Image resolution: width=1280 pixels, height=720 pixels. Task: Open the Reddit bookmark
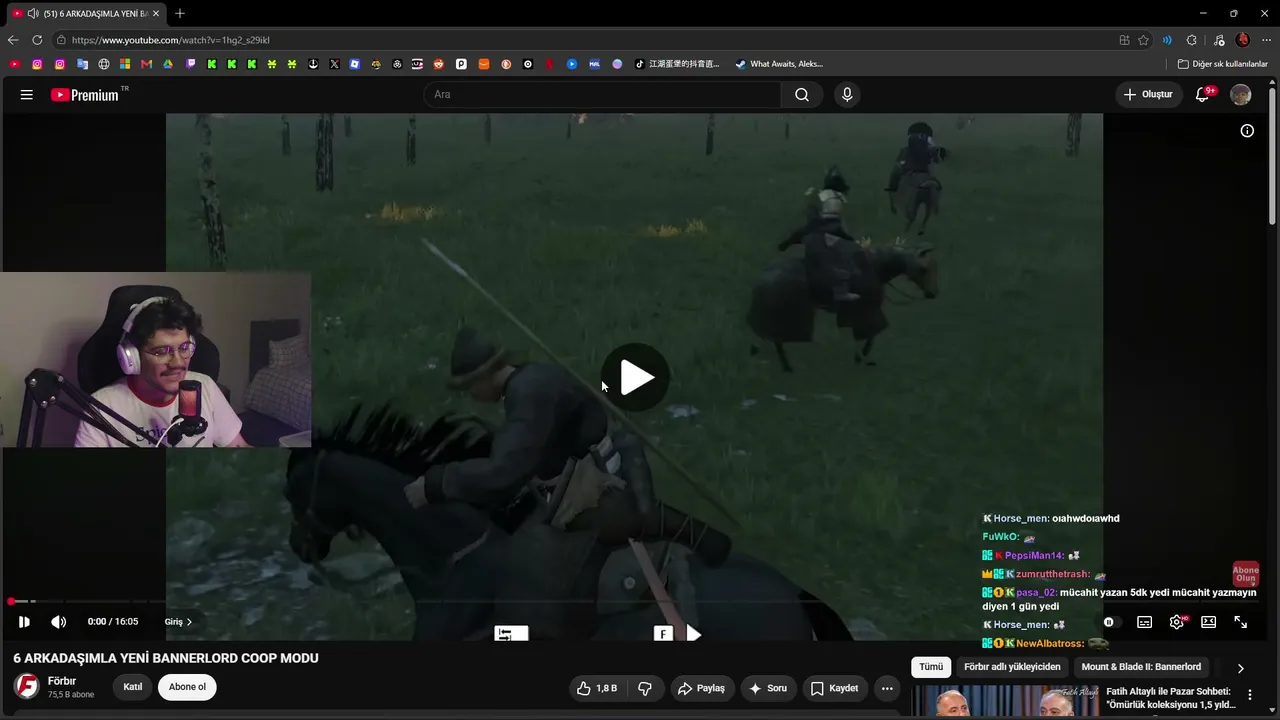point(439,64)
